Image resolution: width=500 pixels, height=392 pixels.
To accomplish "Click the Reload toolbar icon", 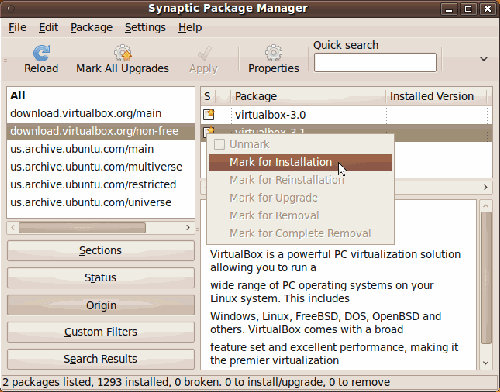I will point(41,53).
